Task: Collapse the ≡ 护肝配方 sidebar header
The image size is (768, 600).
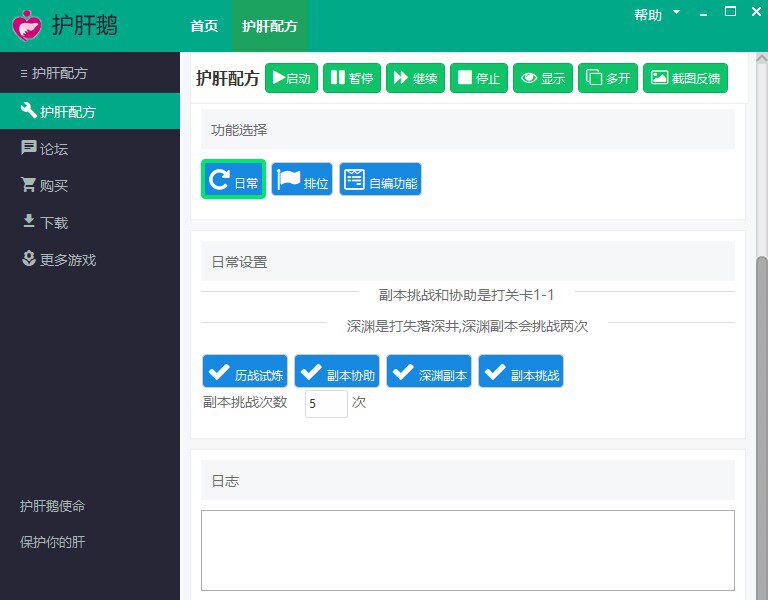Action: pyautogui.click(x=54, y=73)
